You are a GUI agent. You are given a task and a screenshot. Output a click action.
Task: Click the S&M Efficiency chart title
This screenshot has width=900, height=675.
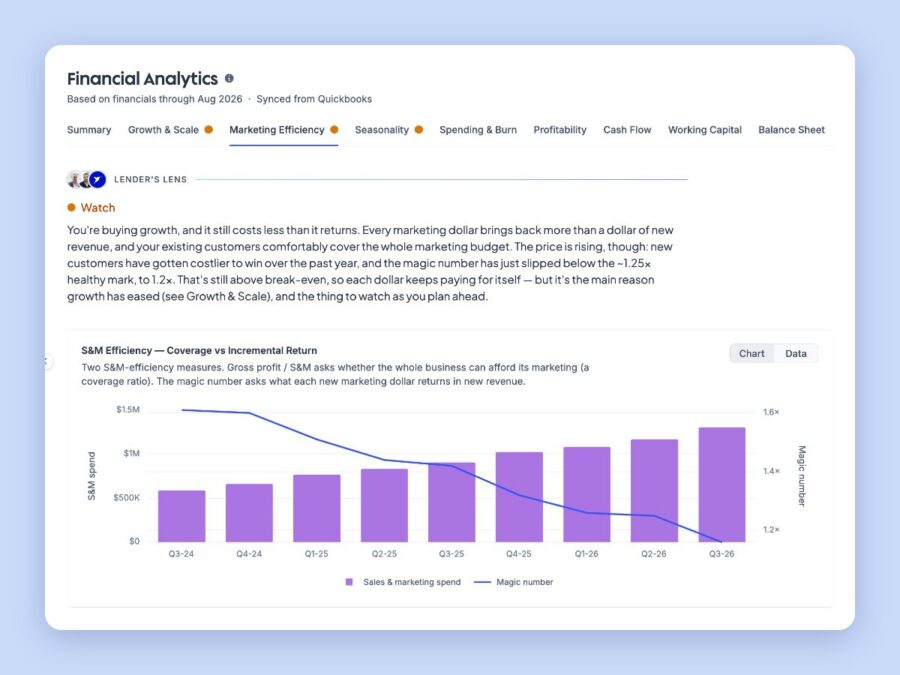pos(199,351)
